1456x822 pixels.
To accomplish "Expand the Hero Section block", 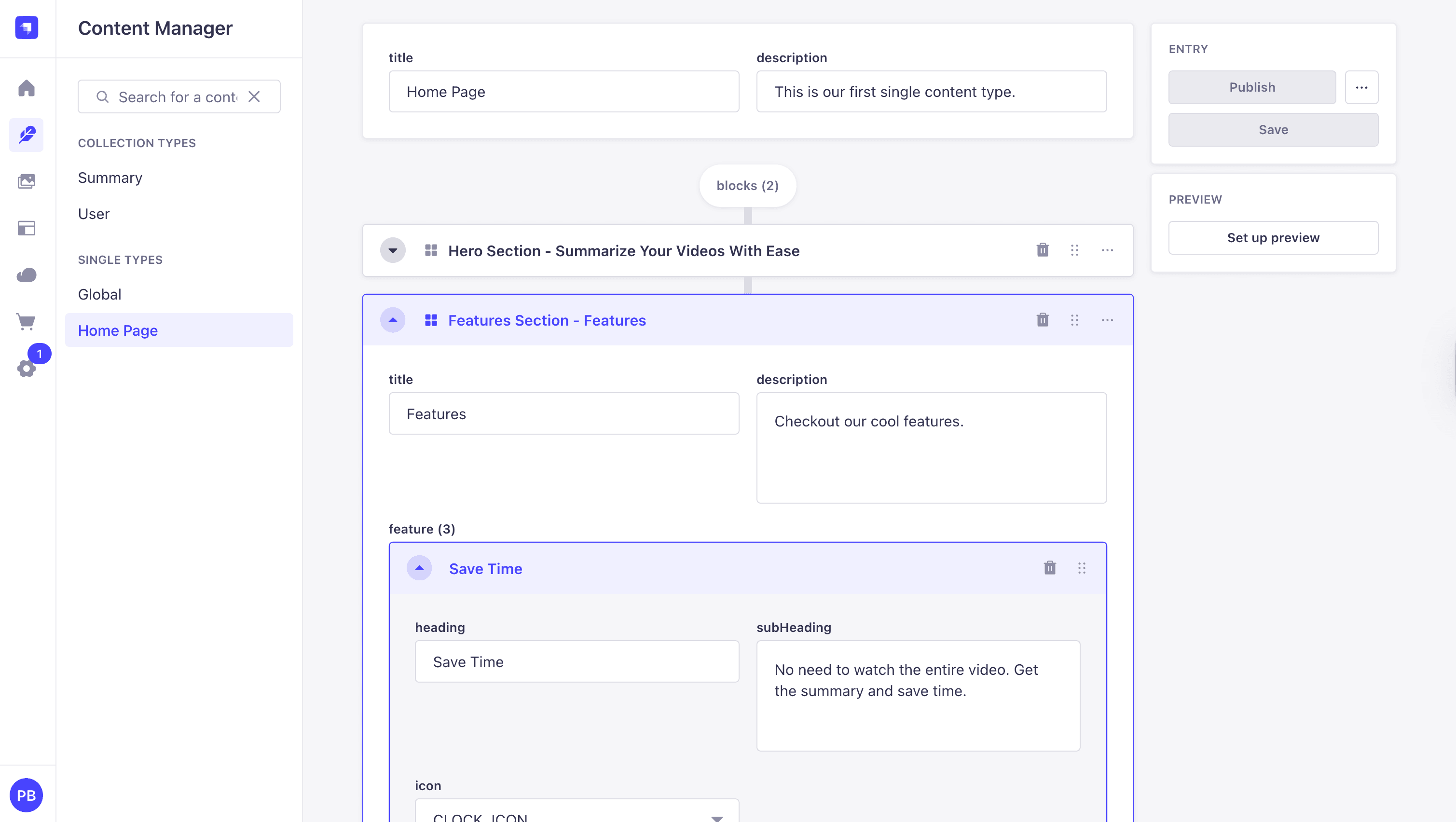I will coord(393,250).
